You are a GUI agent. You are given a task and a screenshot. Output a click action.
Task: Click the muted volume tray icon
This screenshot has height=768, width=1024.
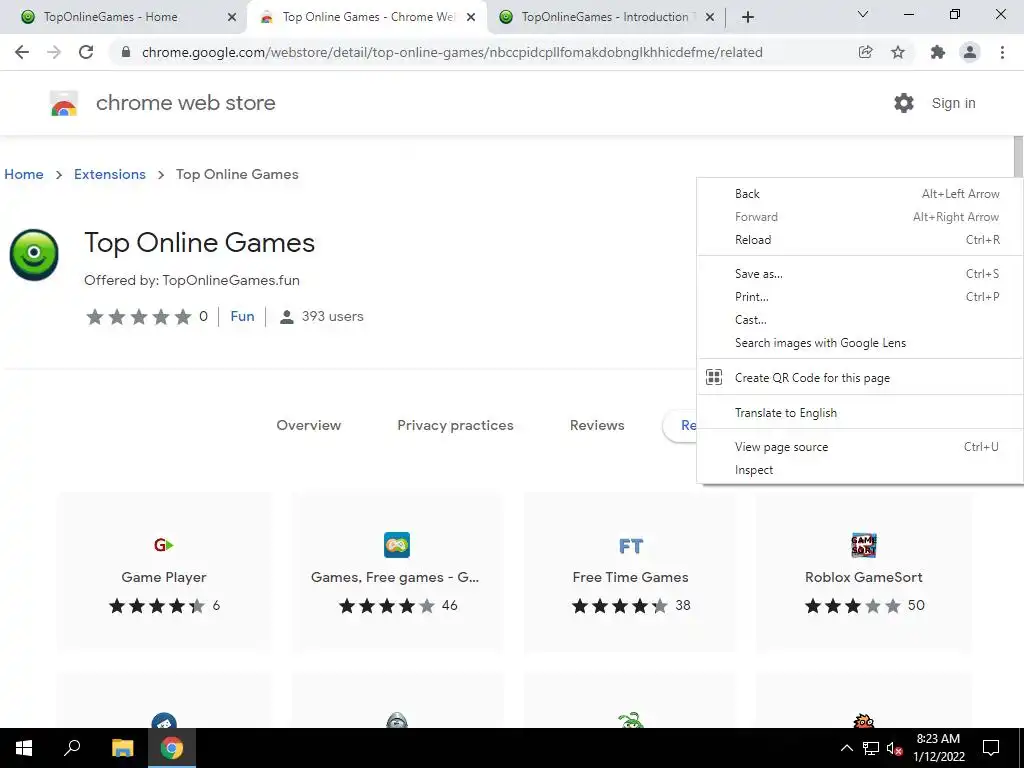[x=894, y=748]
